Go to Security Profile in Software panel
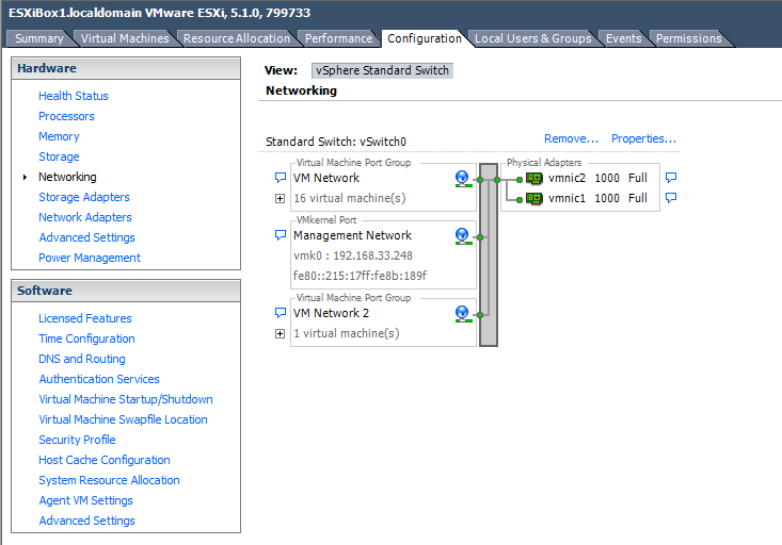Screen dimensions: 782x545 click(x=77, y=440)
